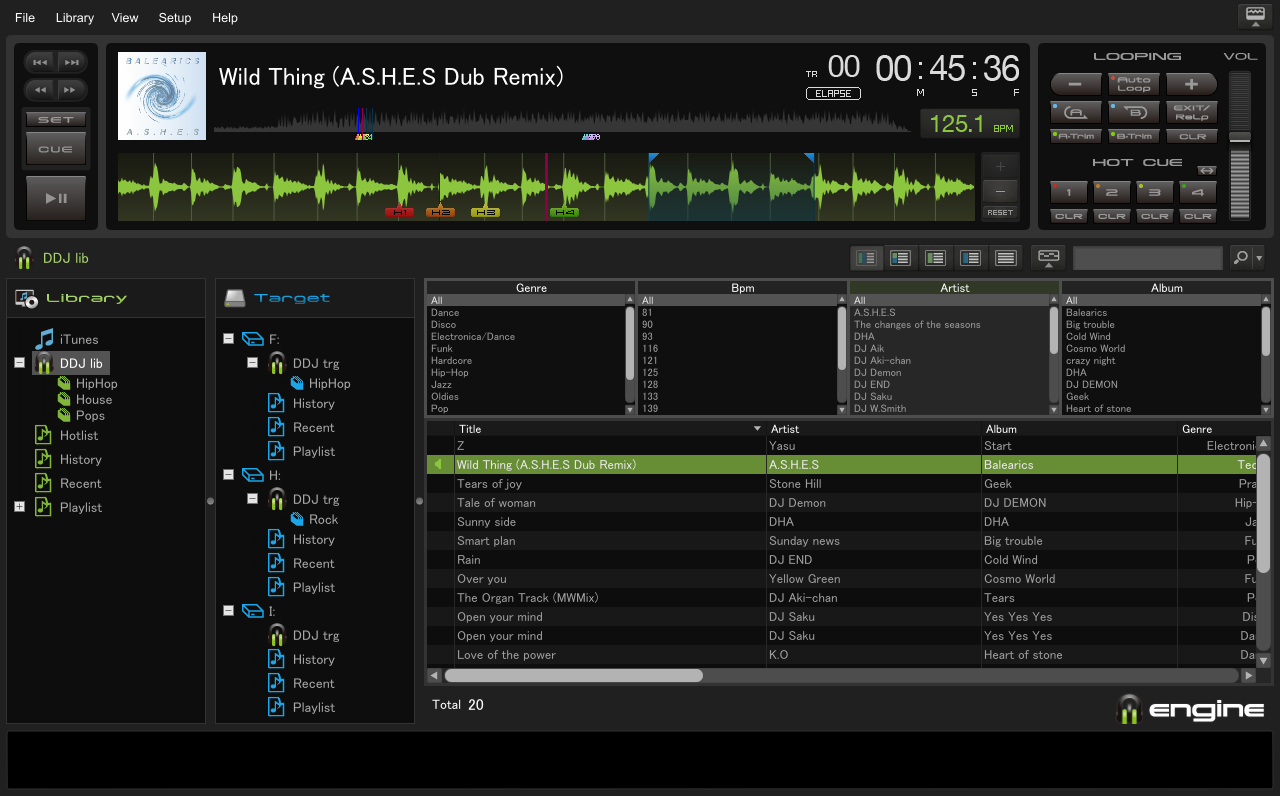Collapse the I: drive in Target
1280x796 pixels.
point(228,611)
